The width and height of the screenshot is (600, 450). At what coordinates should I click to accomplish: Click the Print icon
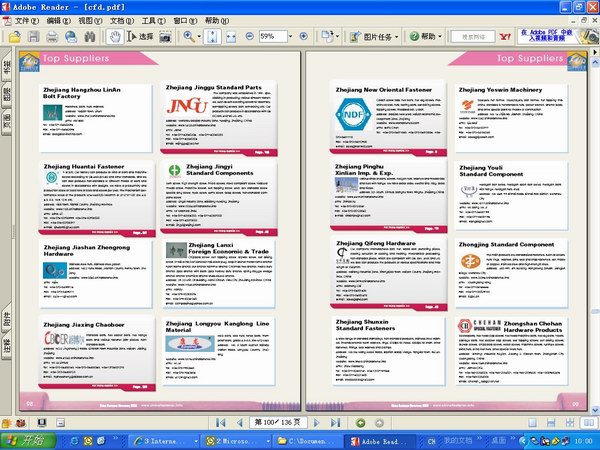tap(52, 36)
